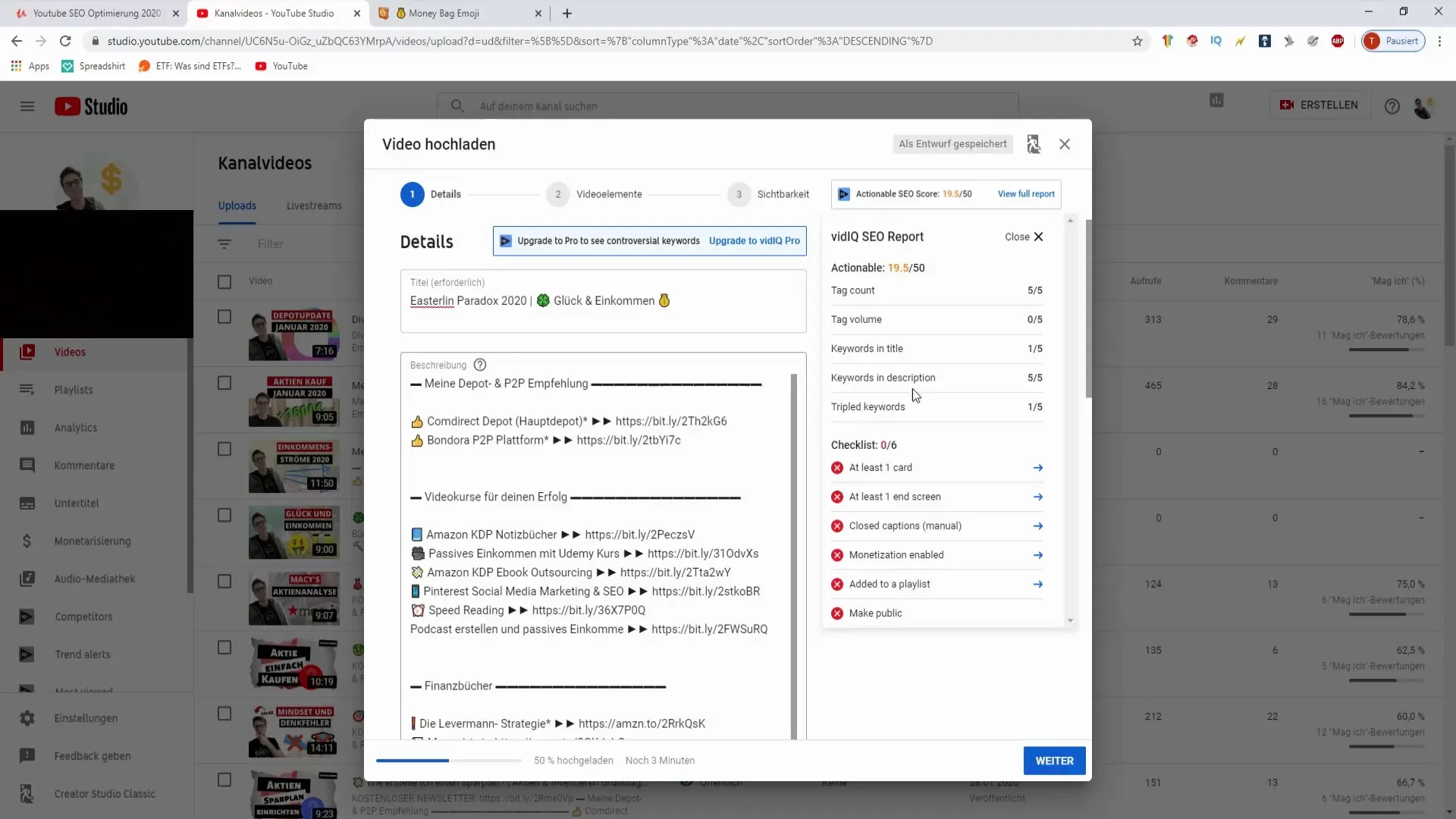This screenshot has width=1456, height=819.
Task: Open the Depotupdate Januar 2020 thumbnail
Action: pos(293,334)
